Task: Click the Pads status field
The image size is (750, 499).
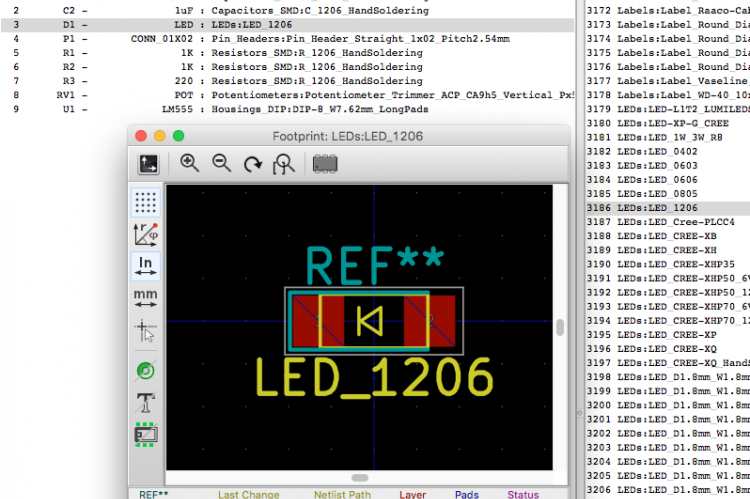Action: point(466,494)
